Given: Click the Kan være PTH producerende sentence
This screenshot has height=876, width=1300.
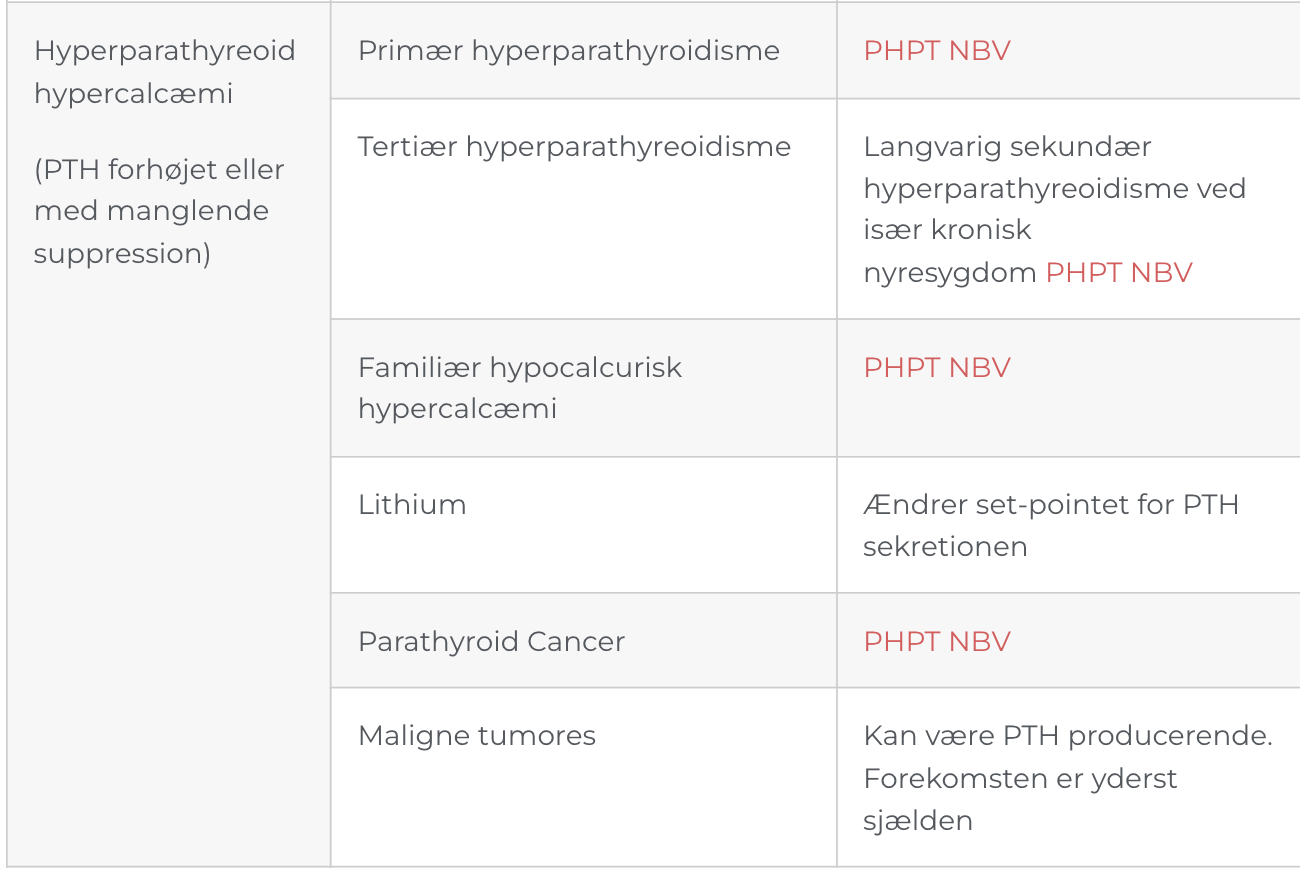Looking at the screenshot, I should tap(1068, 736).
